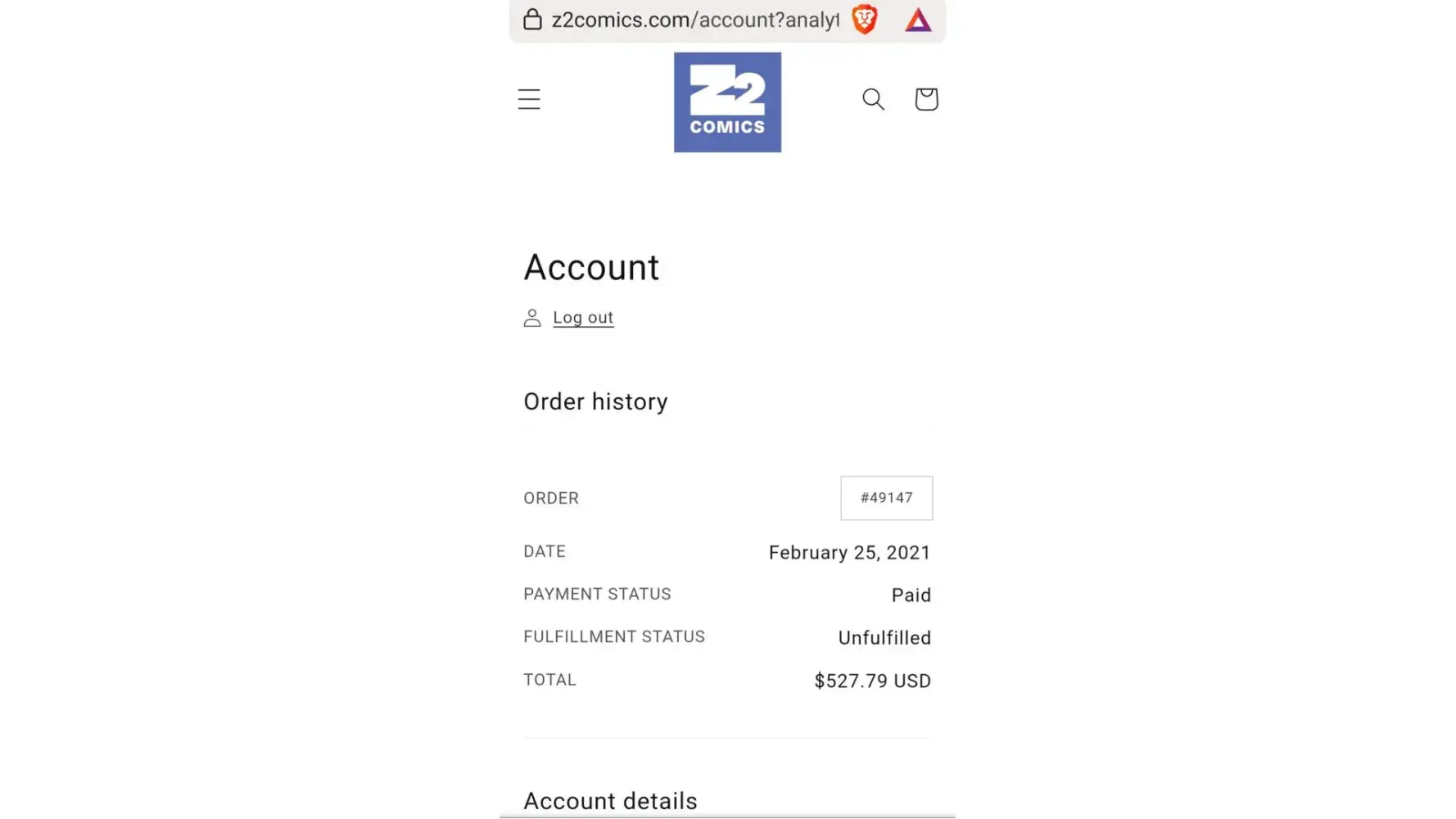Click the Brave Rewards triangle icon

(918, 20)
